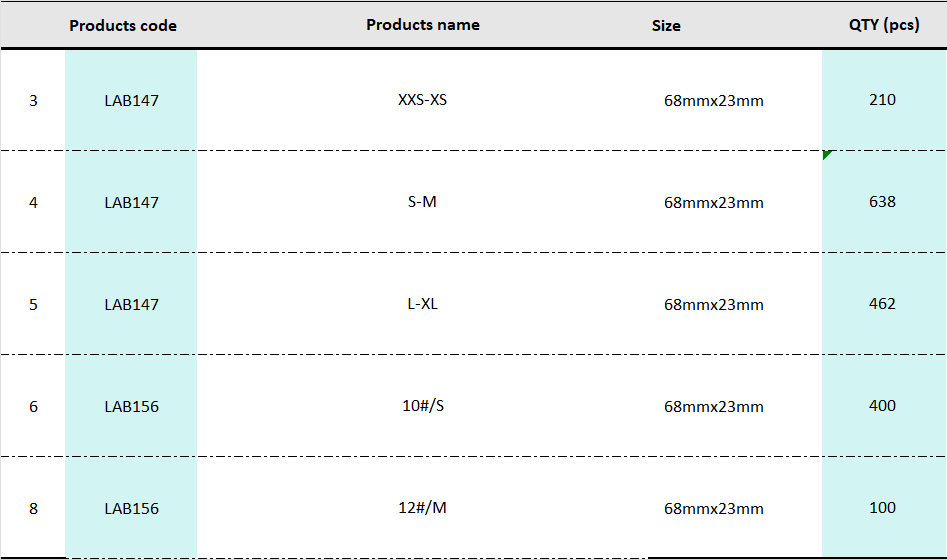Select the "QTY (pcs)" header cell
This screenshot has height=559, width=947.
883,24
